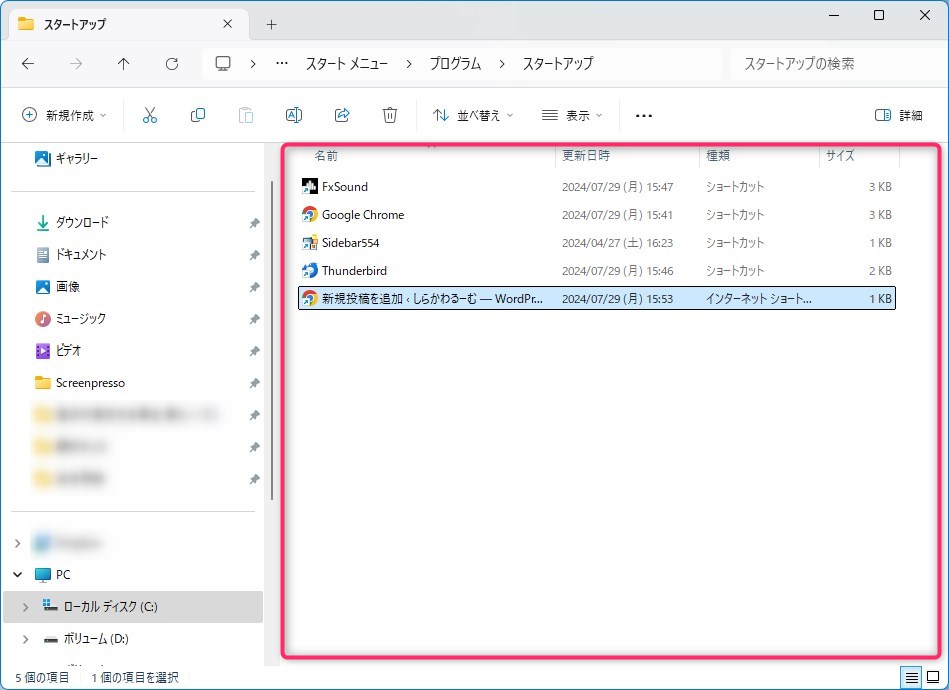
Task: Go up one folder with Up arrow
Action: click(124, 63)
